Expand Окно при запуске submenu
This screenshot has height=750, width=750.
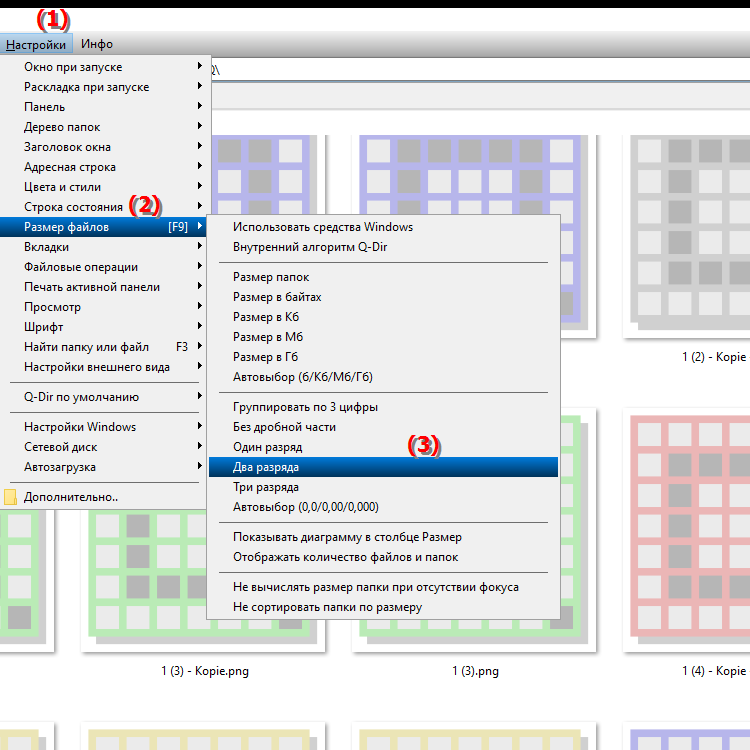point(103,67)
